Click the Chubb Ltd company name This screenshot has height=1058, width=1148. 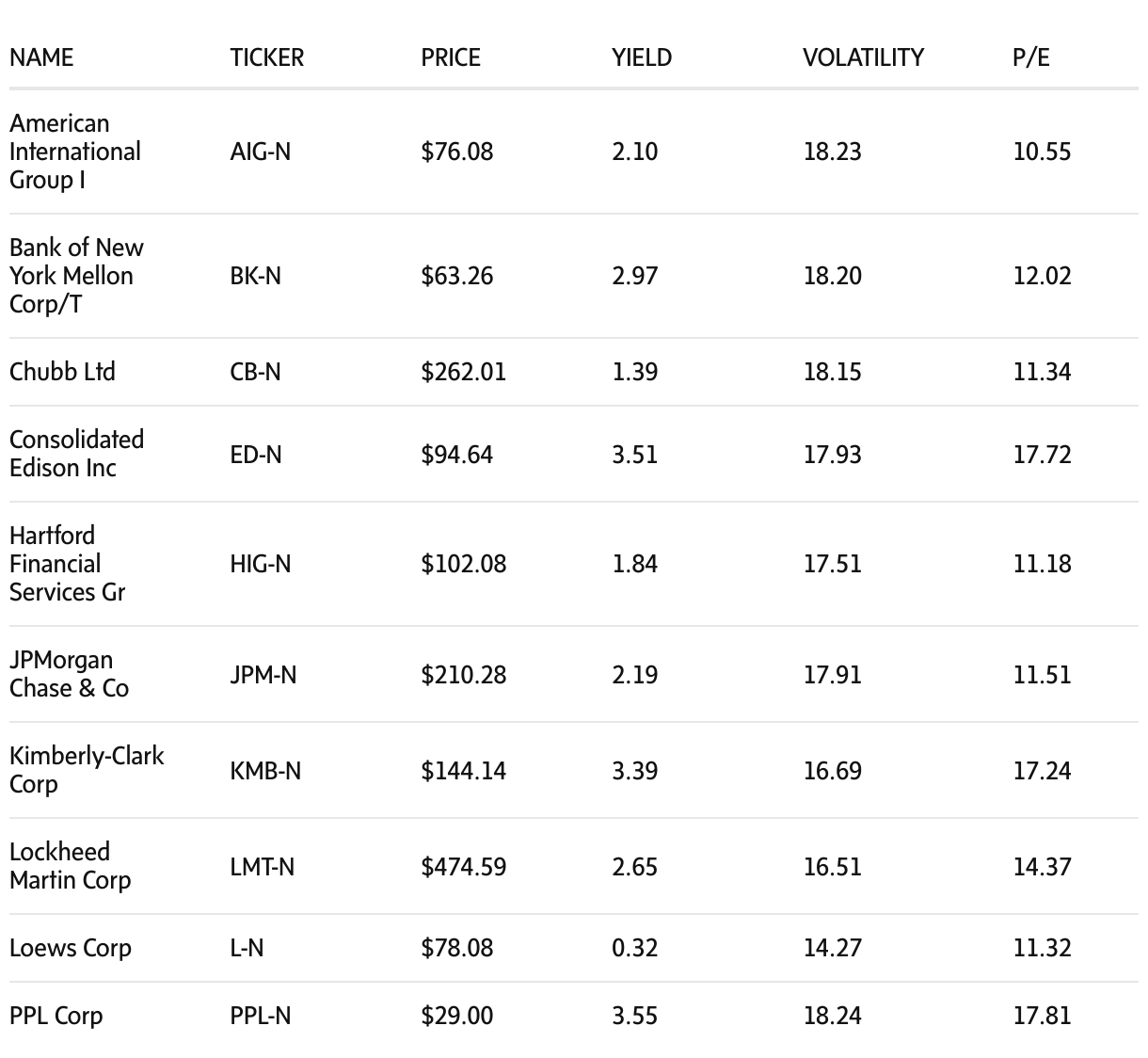[x=62, y=372]
